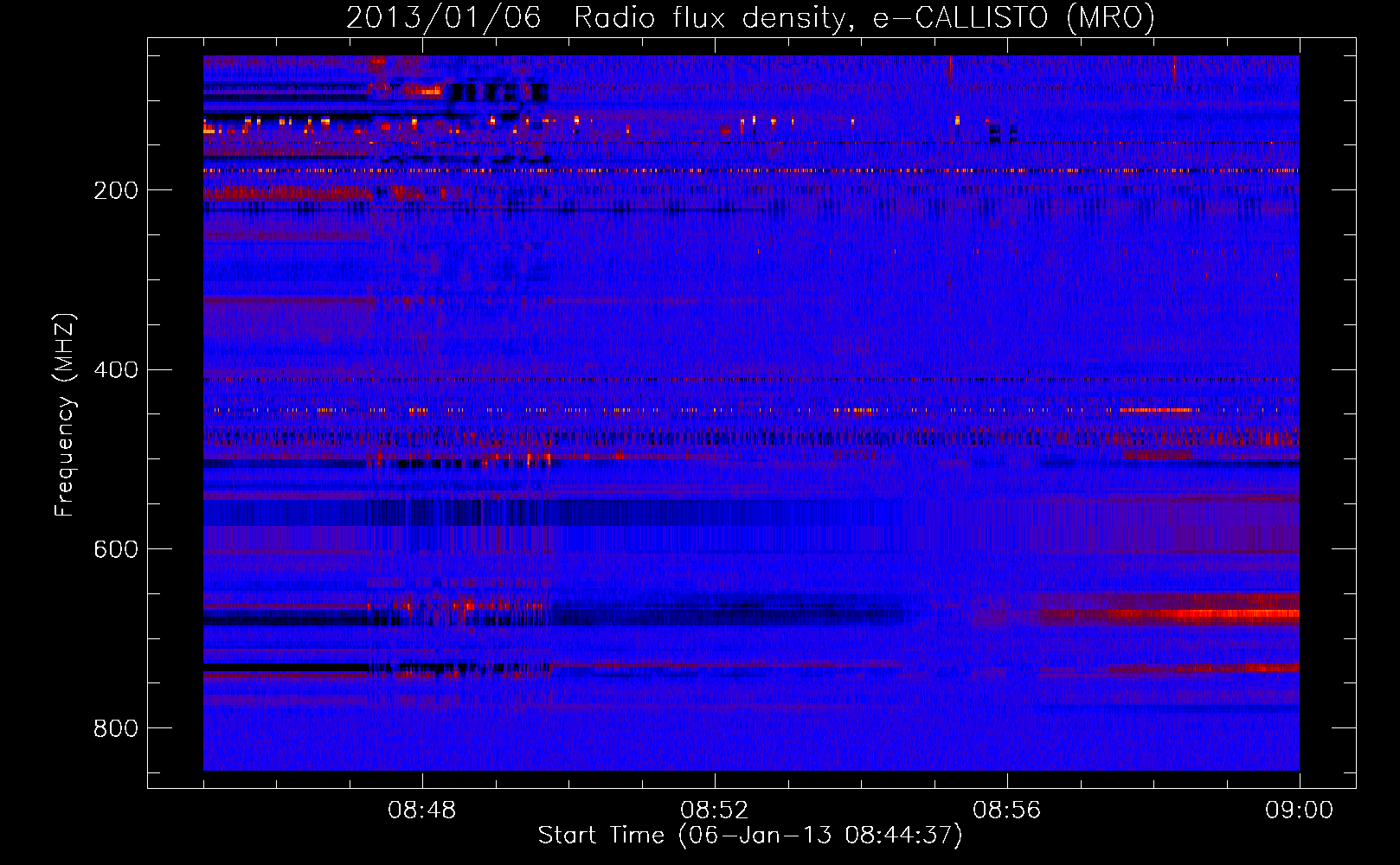Click the "Start Time (06-Jan-13 08:44:37)" label
Screen dimensions: 1400x865
(750, 836)
